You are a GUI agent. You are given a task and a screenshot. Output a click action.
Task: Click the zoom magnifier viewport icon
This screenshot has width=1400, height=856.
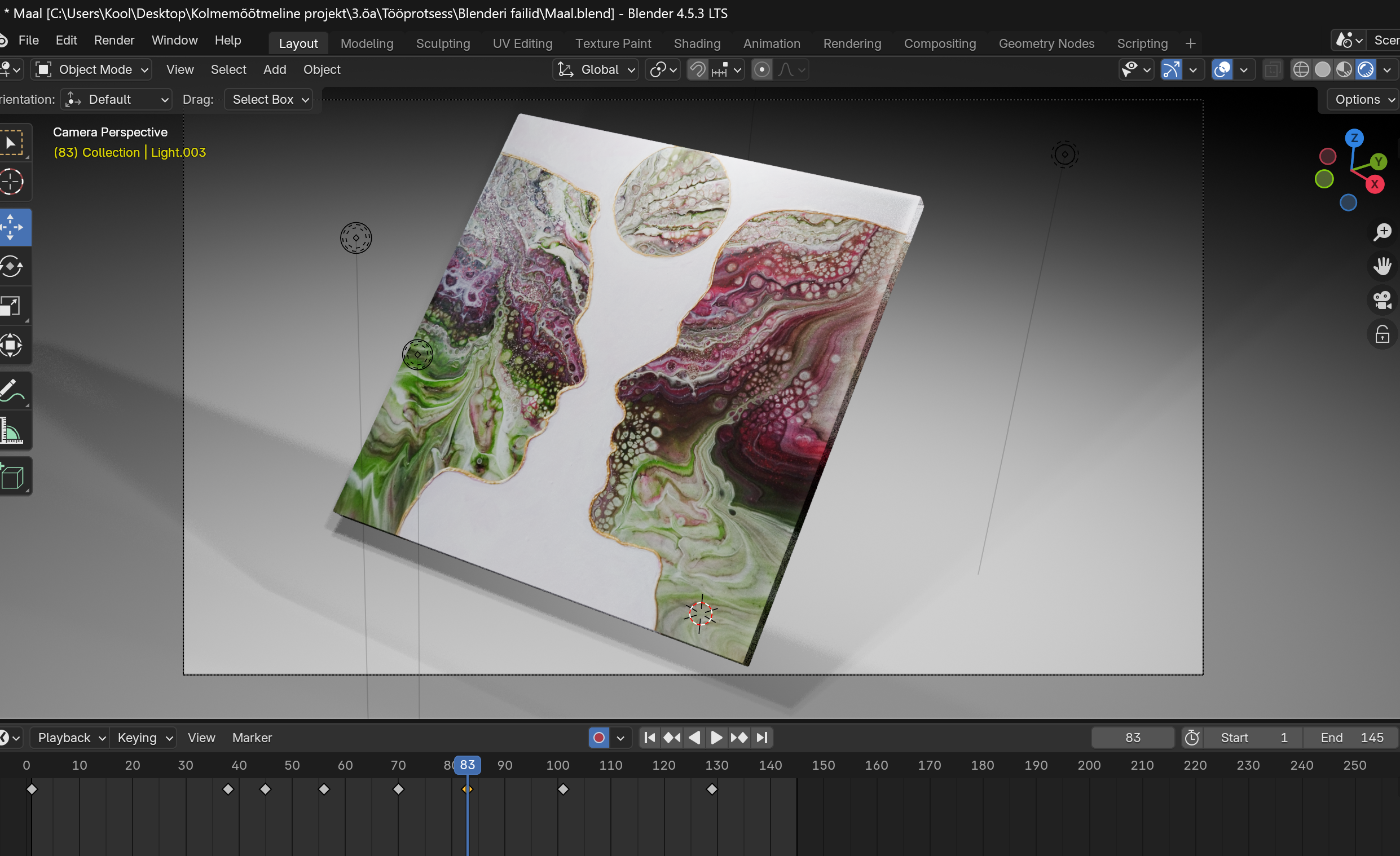(x=1382, y=232)
